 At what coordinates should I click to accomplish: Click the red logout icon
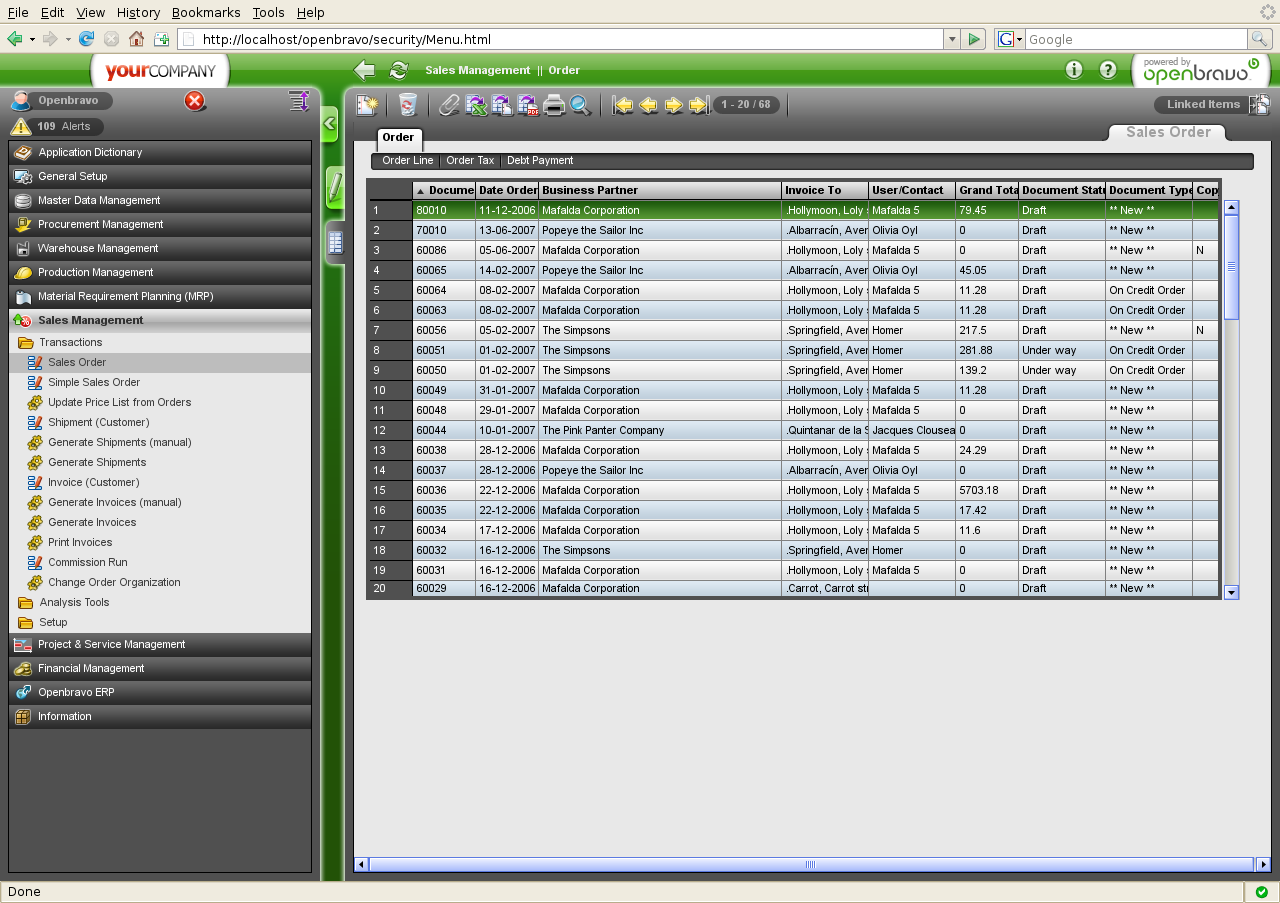[x=195, y=101]
